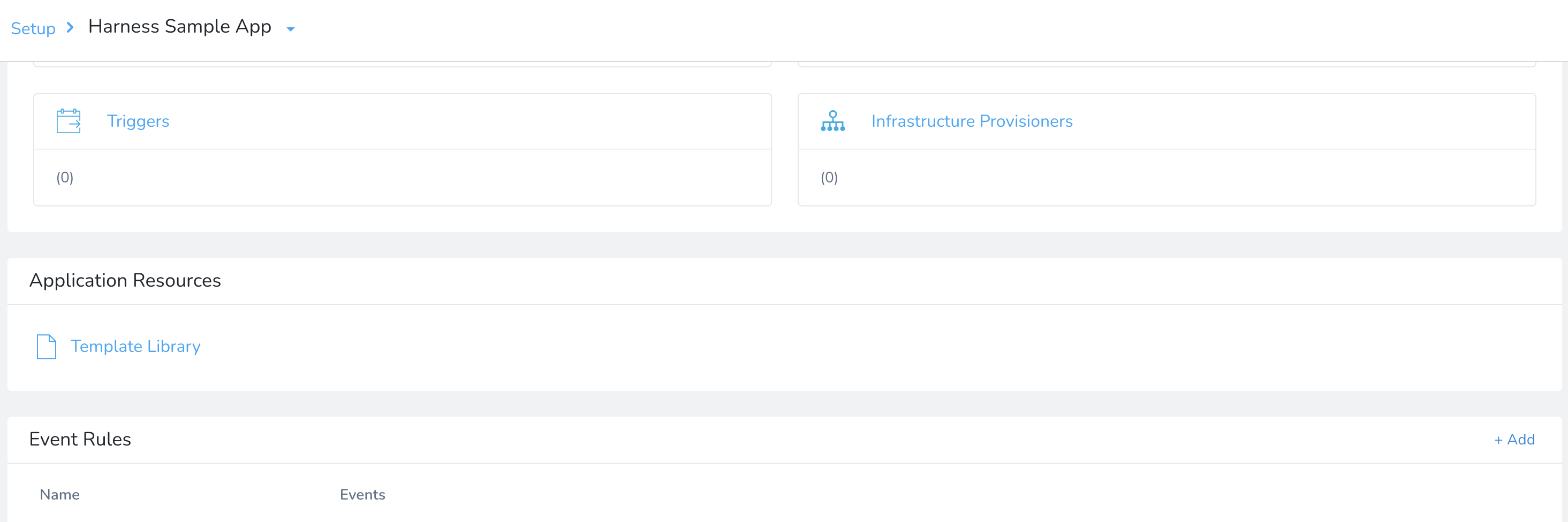Click the Triggers calendar icon
Viewport: 1568px width, 522px height.
(68, 121)
